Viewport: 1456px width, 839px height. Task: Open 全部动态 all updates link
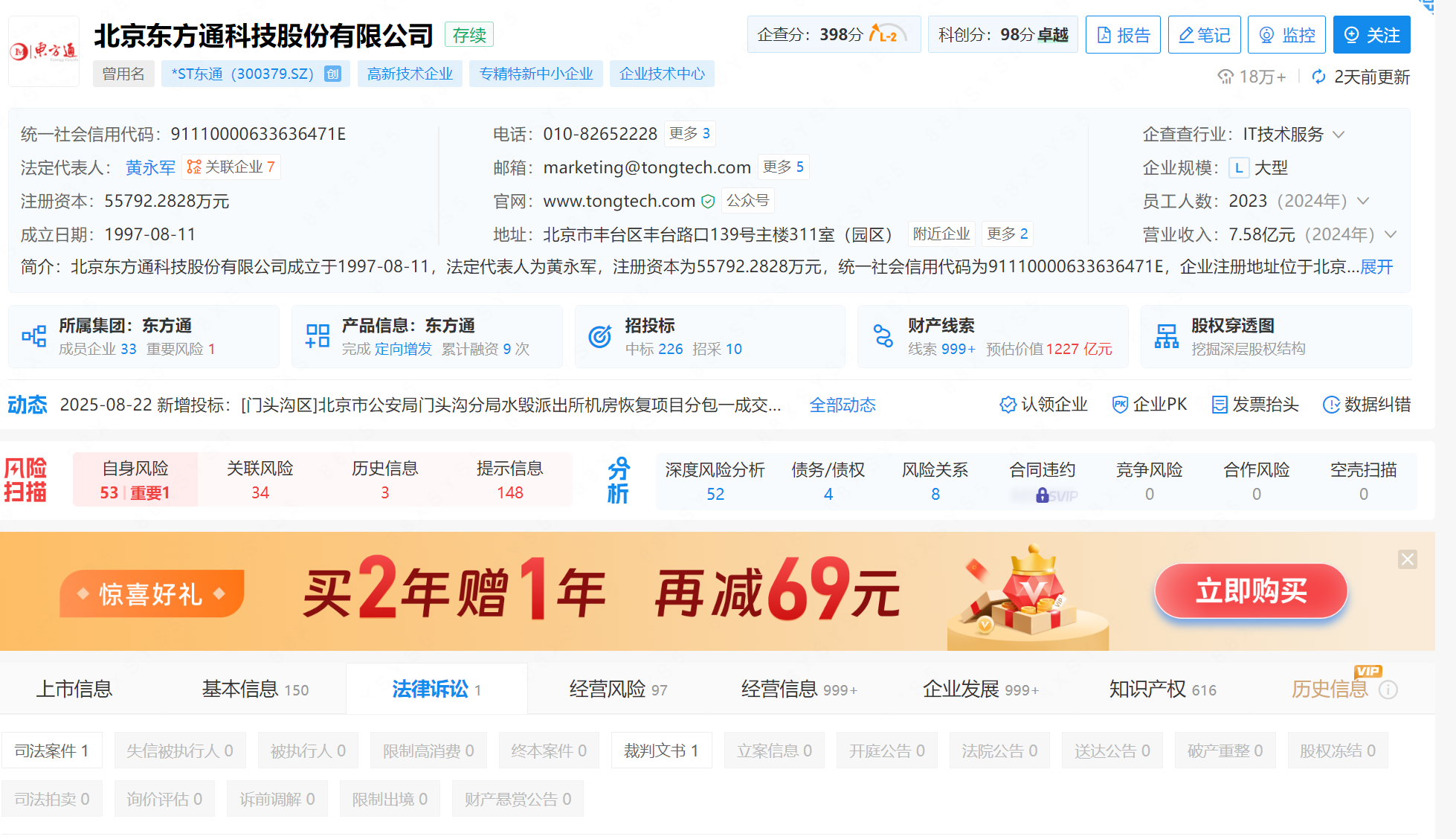843,405
